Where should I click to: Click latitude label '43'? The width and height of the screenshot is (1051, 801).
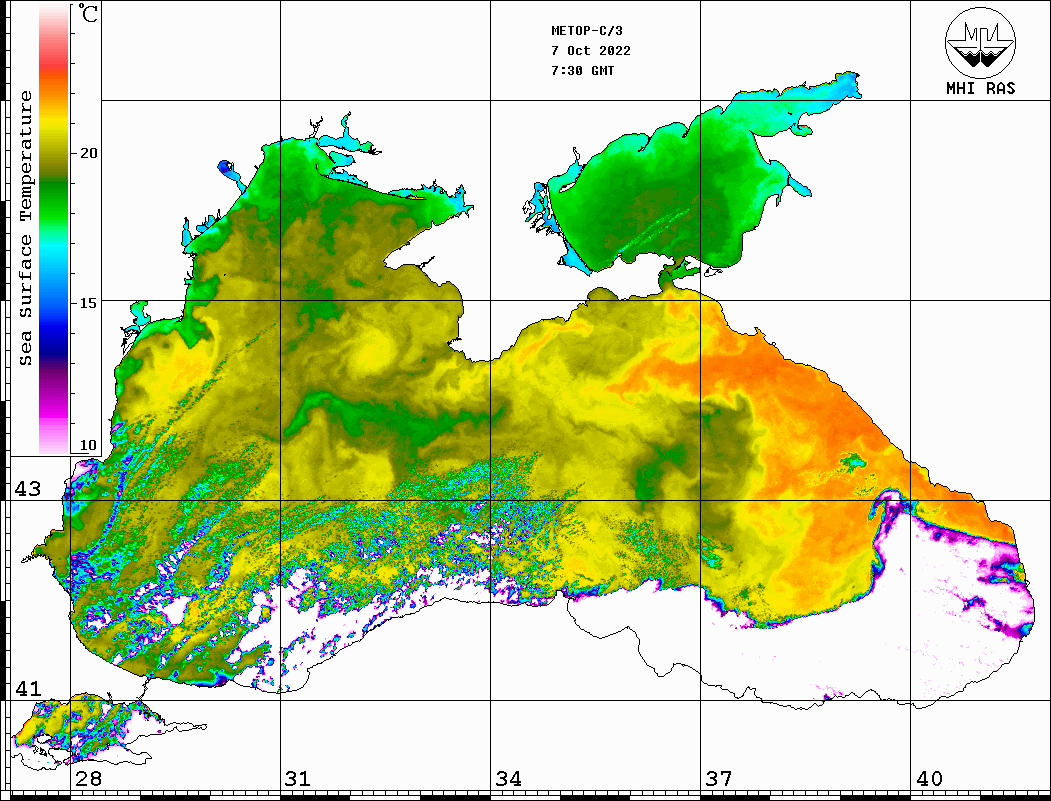(x=28, y=489)
